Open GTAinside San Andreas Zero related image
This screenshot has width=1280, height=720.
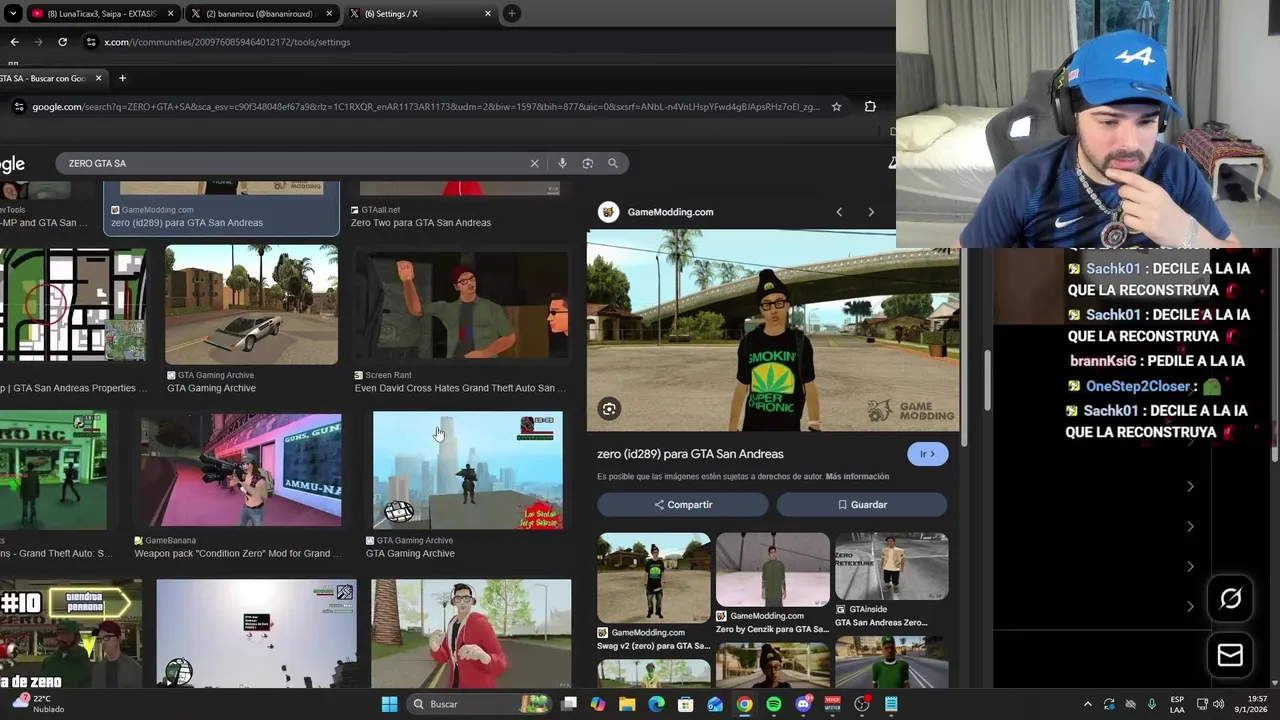coord(891,566)
